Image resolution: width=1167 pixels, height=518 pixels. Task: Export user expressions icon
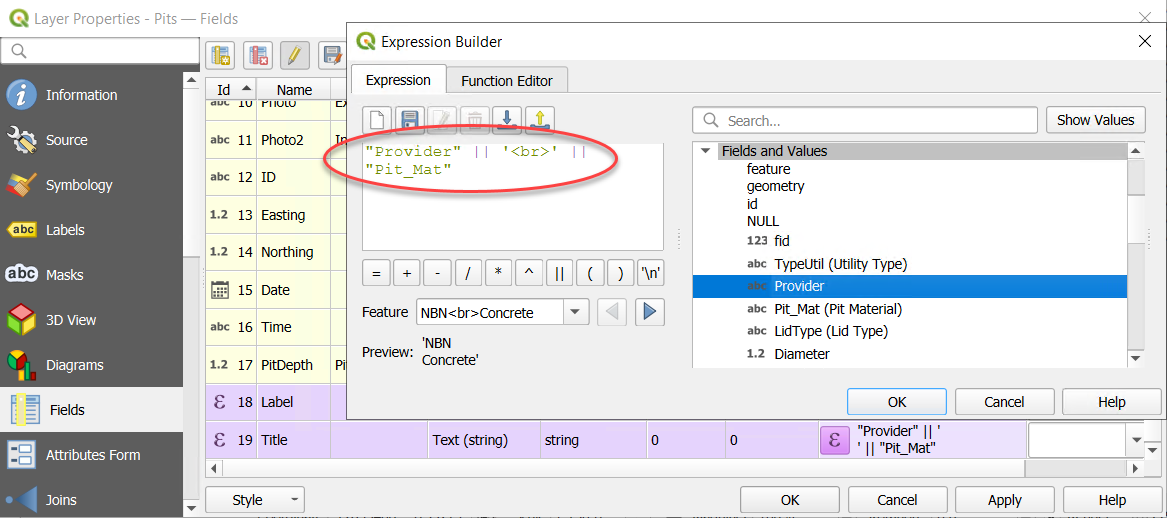point(540,120)
